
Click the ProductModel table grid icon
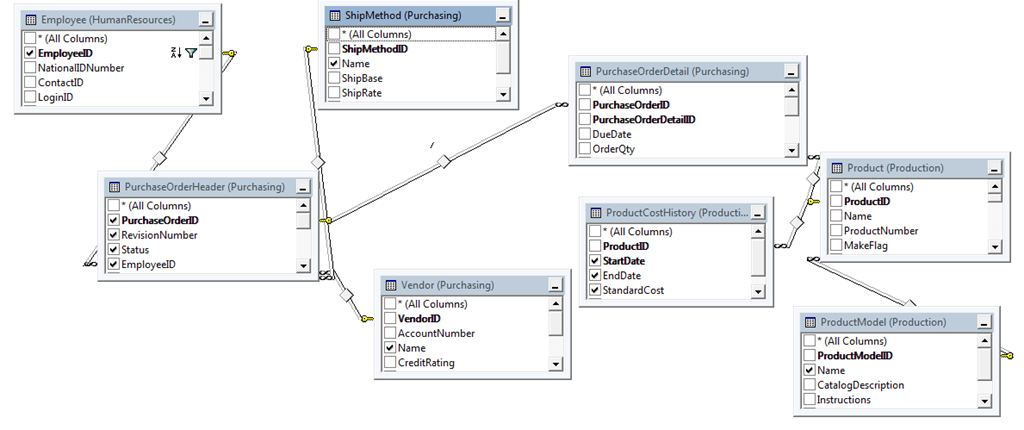tap(810, 322)
